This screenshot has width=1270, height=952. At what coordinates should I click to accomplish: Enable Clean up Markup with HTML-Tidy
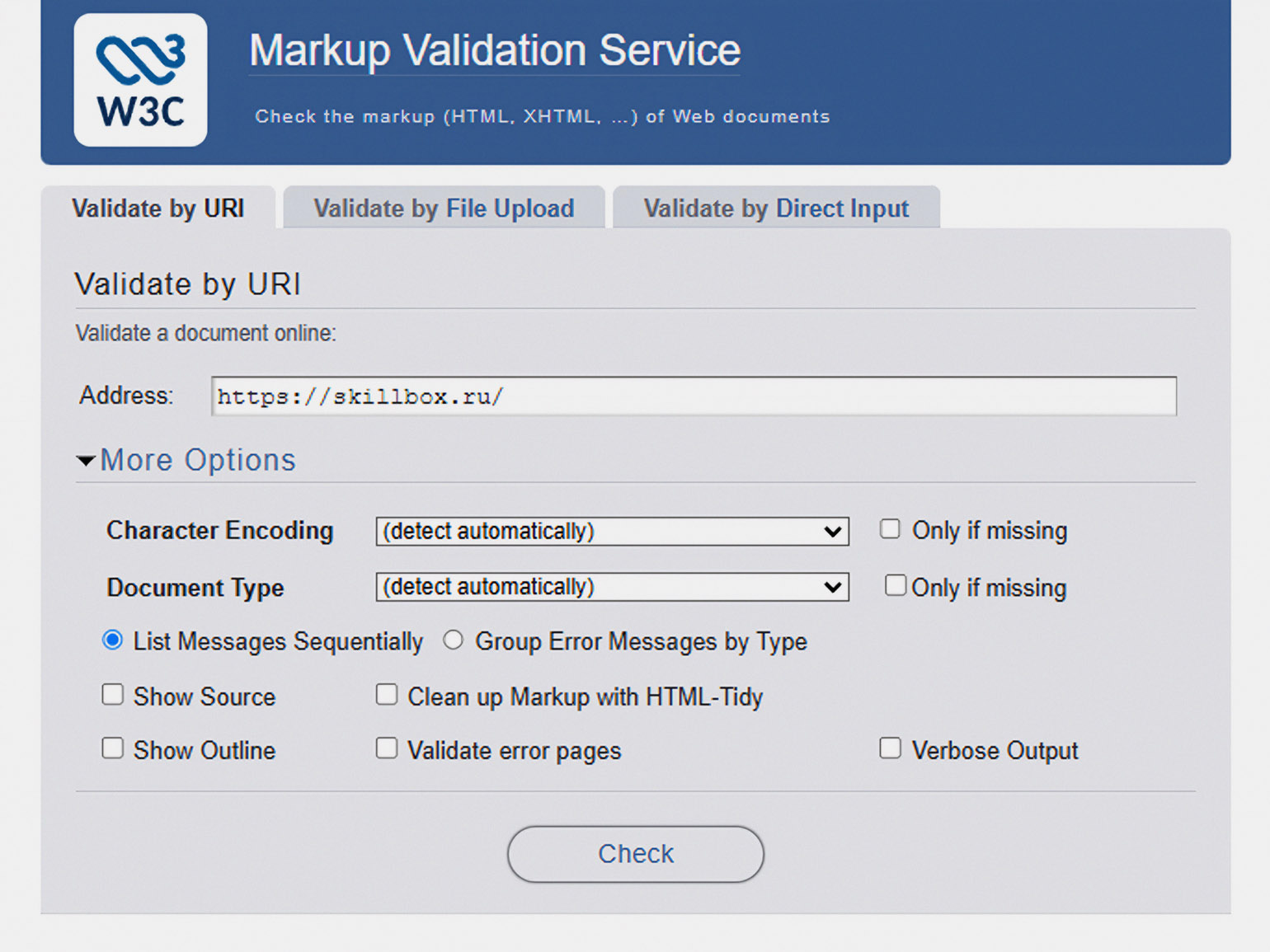point(387,695)
